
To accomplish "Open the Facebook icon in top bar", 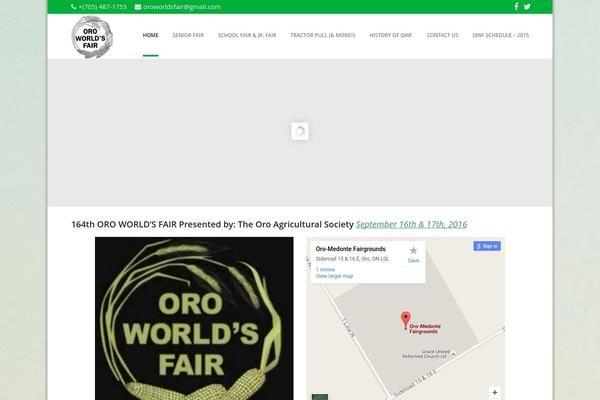I will [516, 7].
